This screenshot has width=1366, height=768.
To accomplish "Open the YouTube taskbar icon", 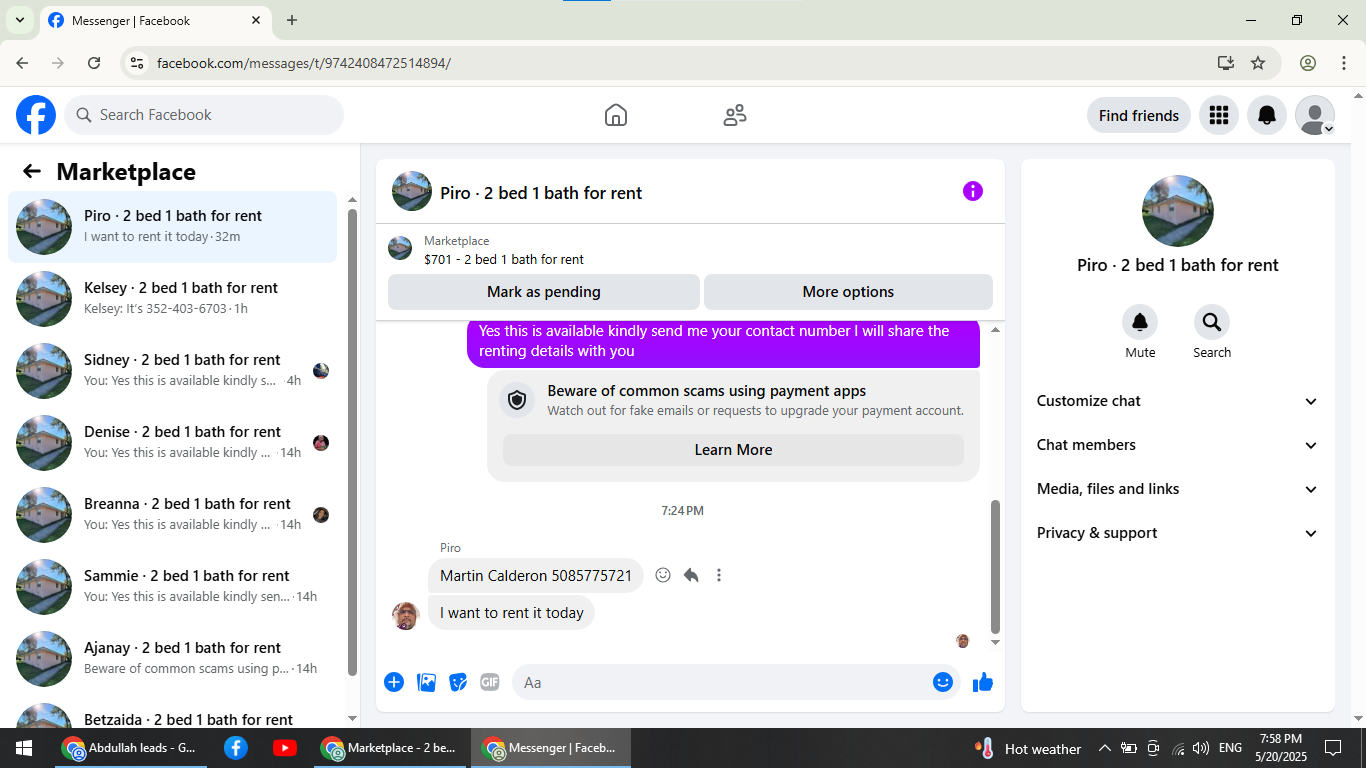I will click(x=284, y=748).
